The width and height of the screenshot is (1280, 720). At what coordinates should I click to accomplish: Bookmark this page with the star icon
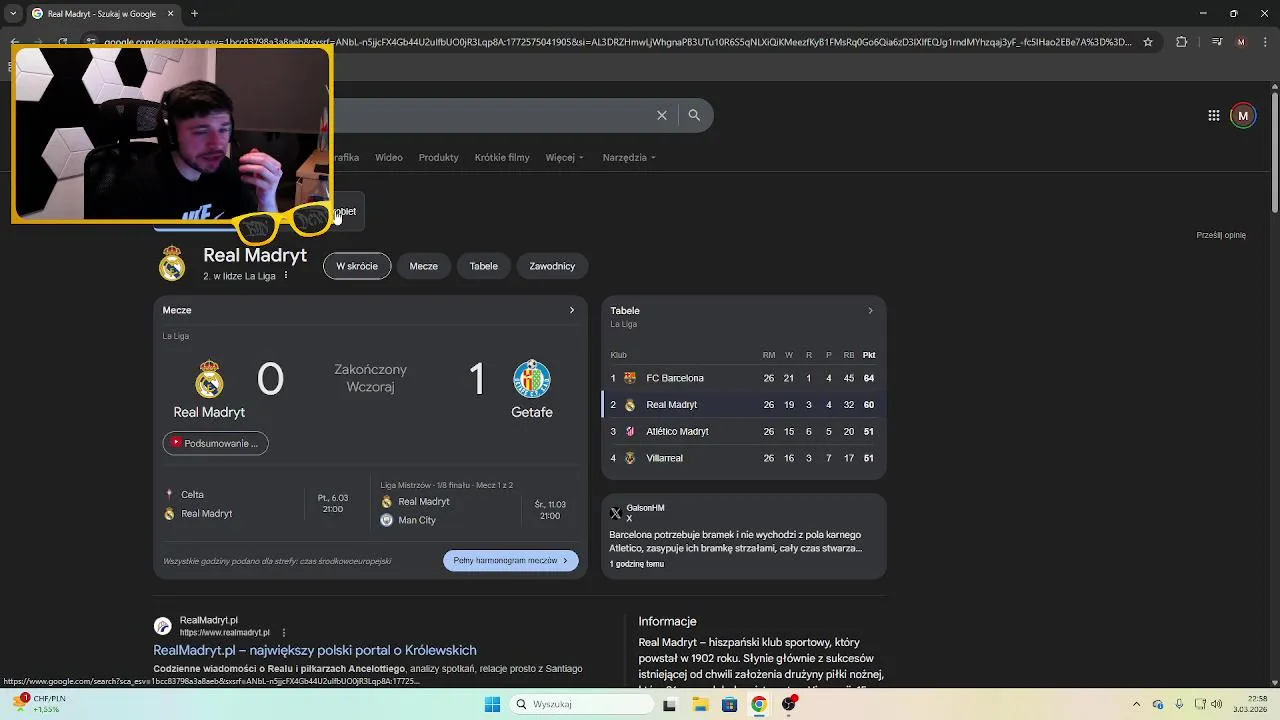tap(1148, 42)
